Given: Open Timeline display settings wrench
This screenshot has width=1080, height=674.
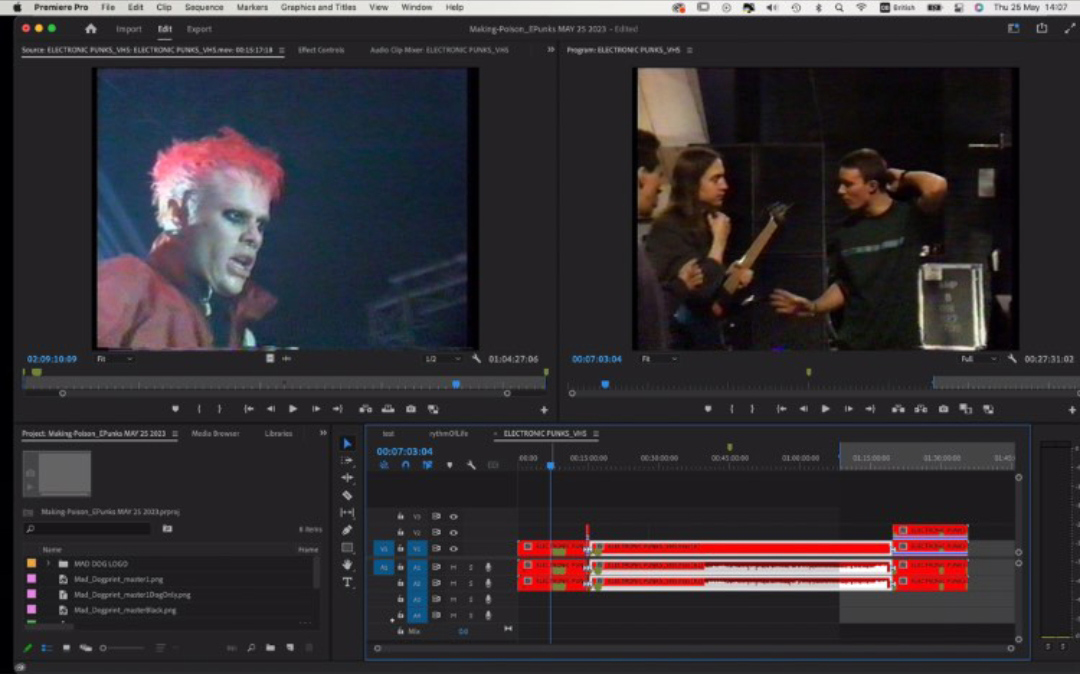Looking at the screenshot, I should pyautogui.click(x=471, y=465).
